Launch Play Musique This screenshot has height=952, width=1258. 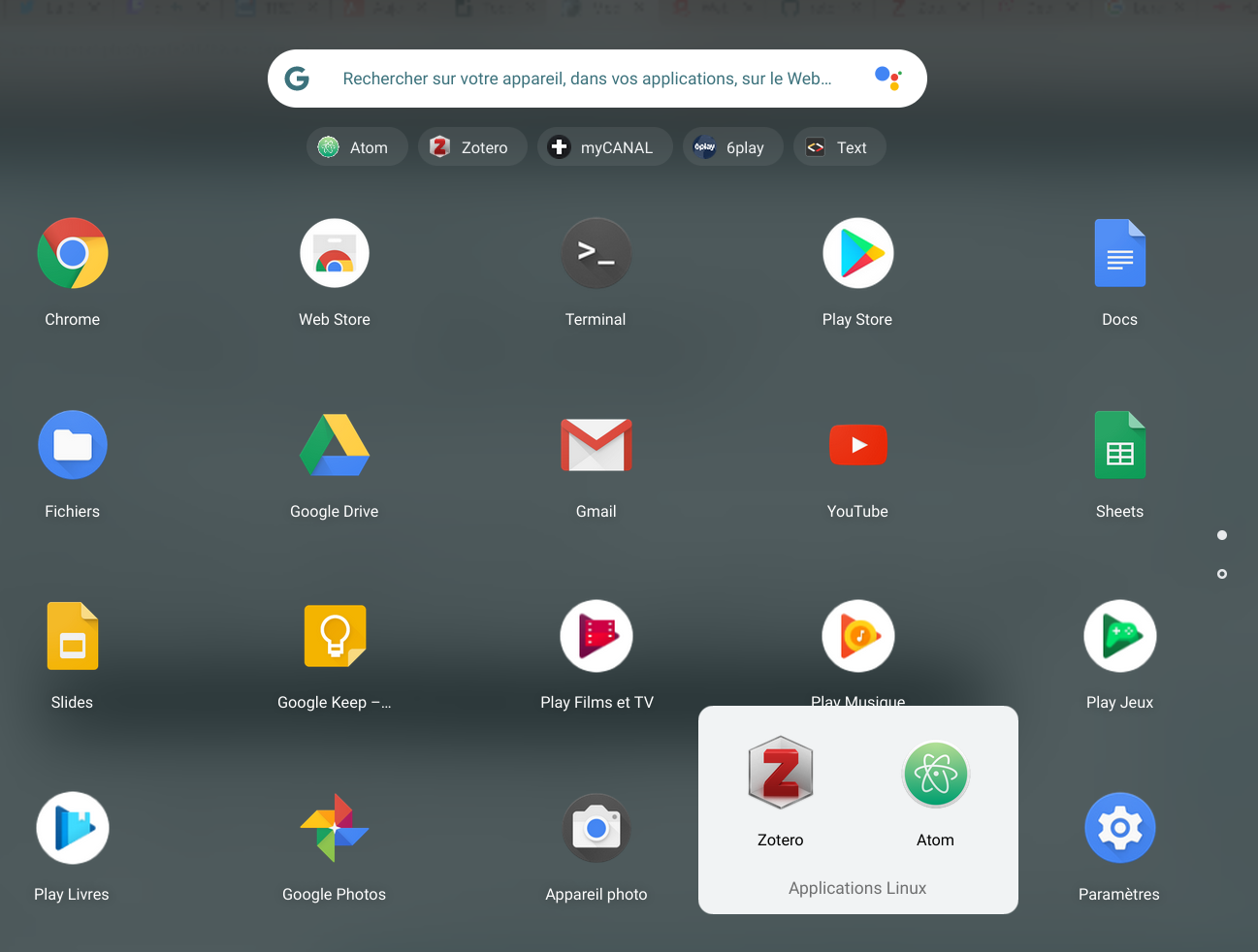[x=858, y=636]
